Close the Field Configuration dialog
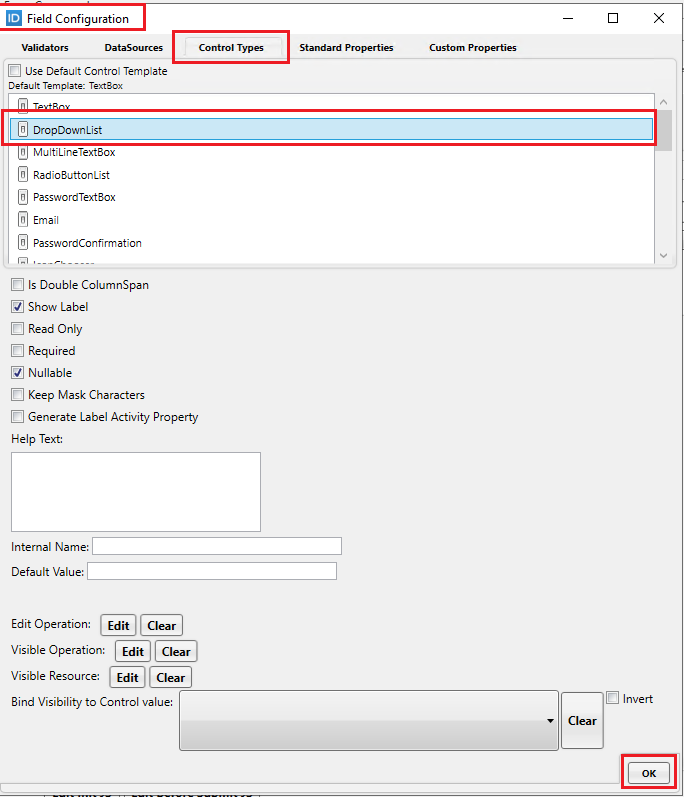The height and width of the screenshot is (797, 684). point(659,18)
